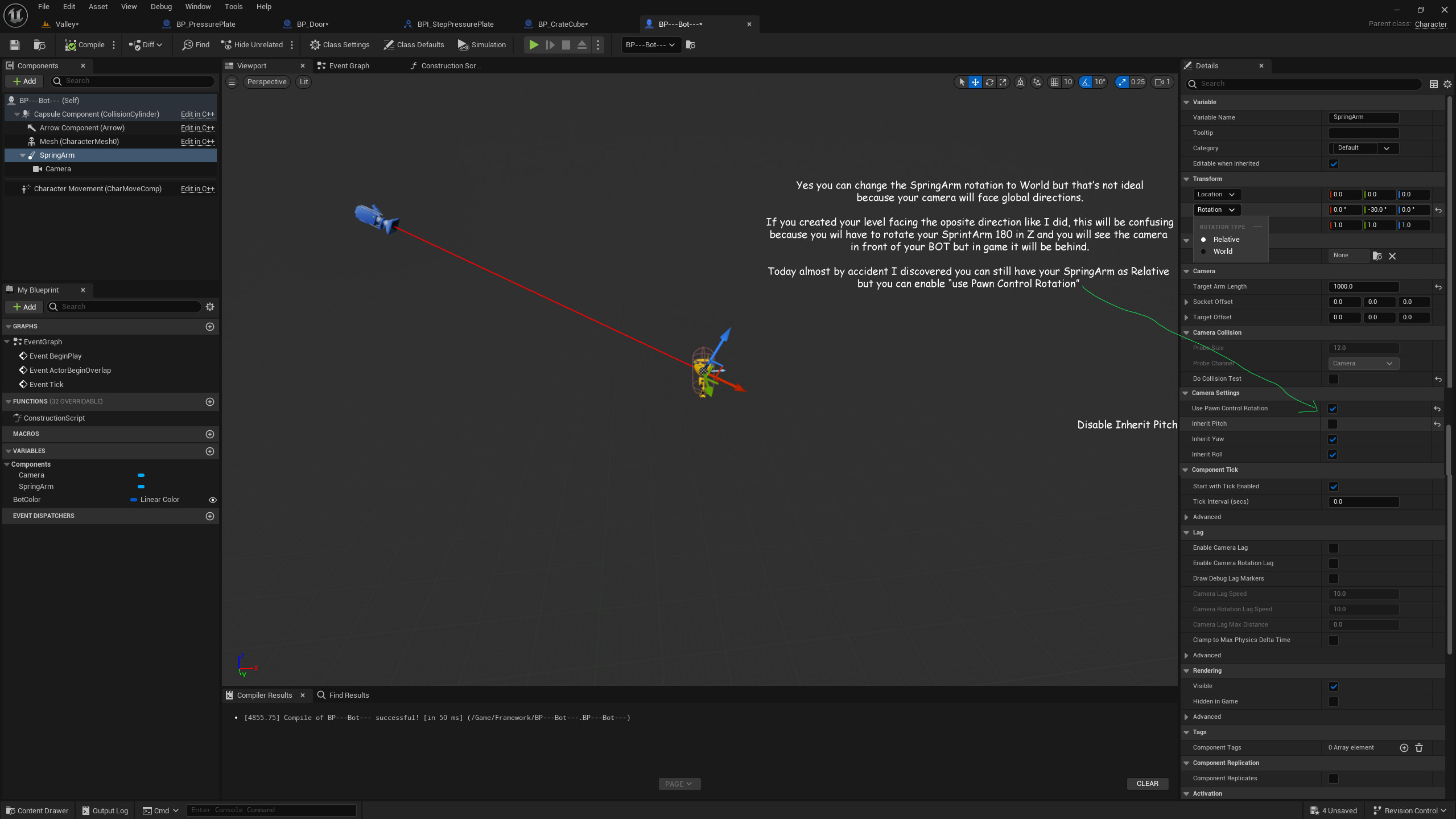Toggle BotColor variable visibility eye
The height and width of the screenshot is (819, 1456).
click(x=213, y=500)
